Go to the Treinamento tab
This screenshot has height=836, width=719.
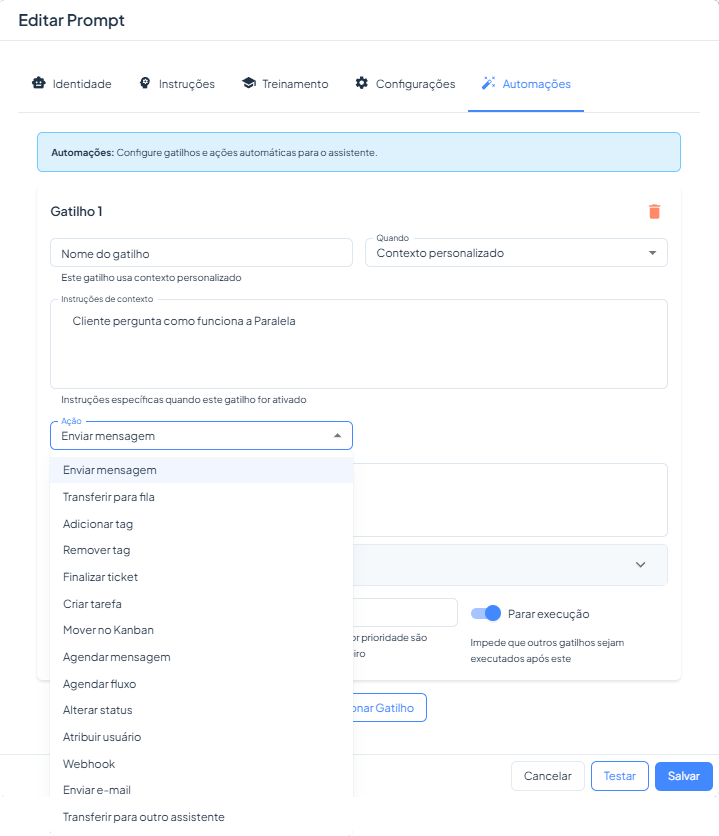[x=285, y=84]
